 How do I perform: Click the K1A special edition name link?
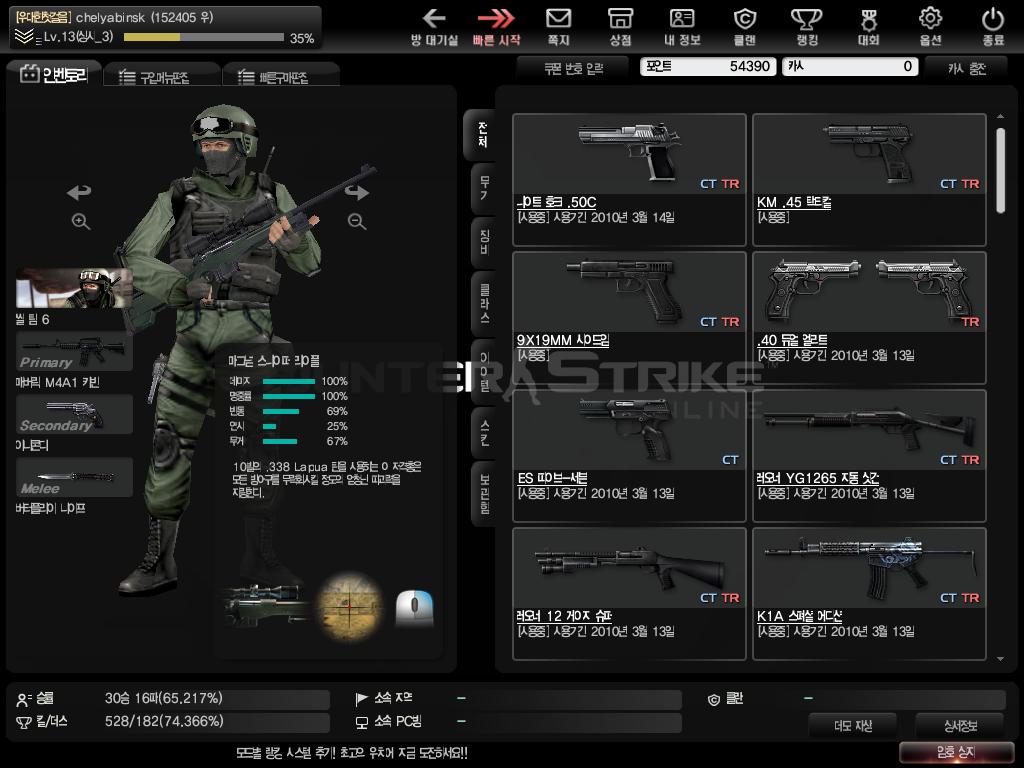tap(799, 616)
